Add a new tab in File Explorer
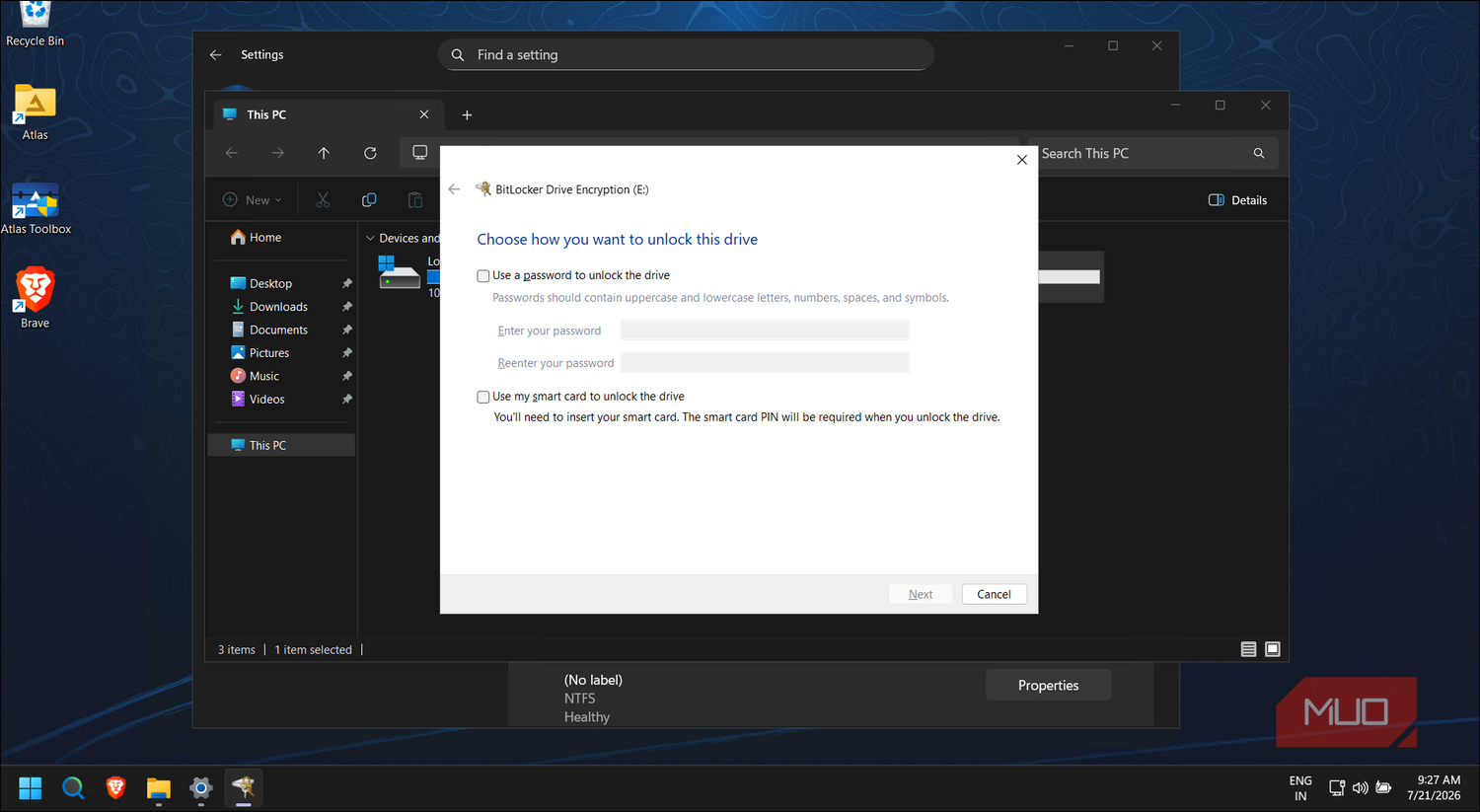The image size is (1480, 812). click(467, 115)
